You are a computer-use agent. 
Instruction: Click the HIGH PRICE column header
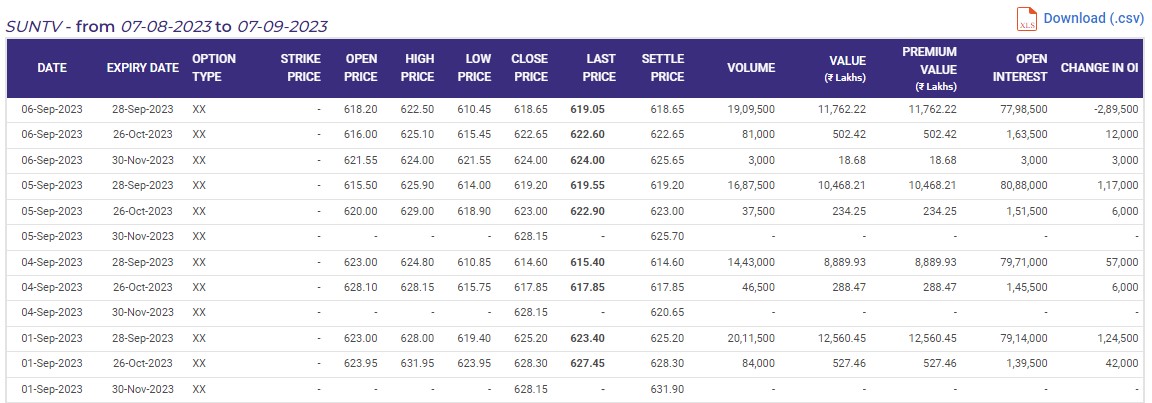pyautogui.click(x=417, y=68)
